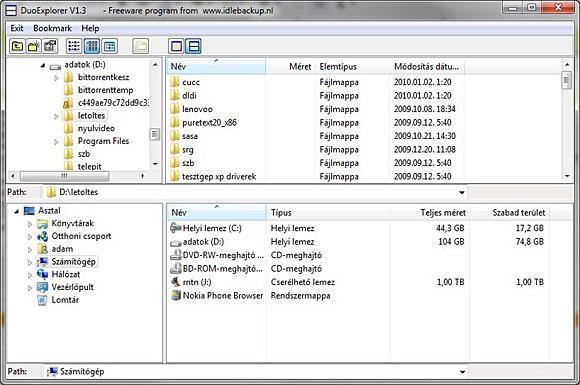Open the Számítógép path dropdown
Viewport: 580px width, 385px height.
[462, 372]
